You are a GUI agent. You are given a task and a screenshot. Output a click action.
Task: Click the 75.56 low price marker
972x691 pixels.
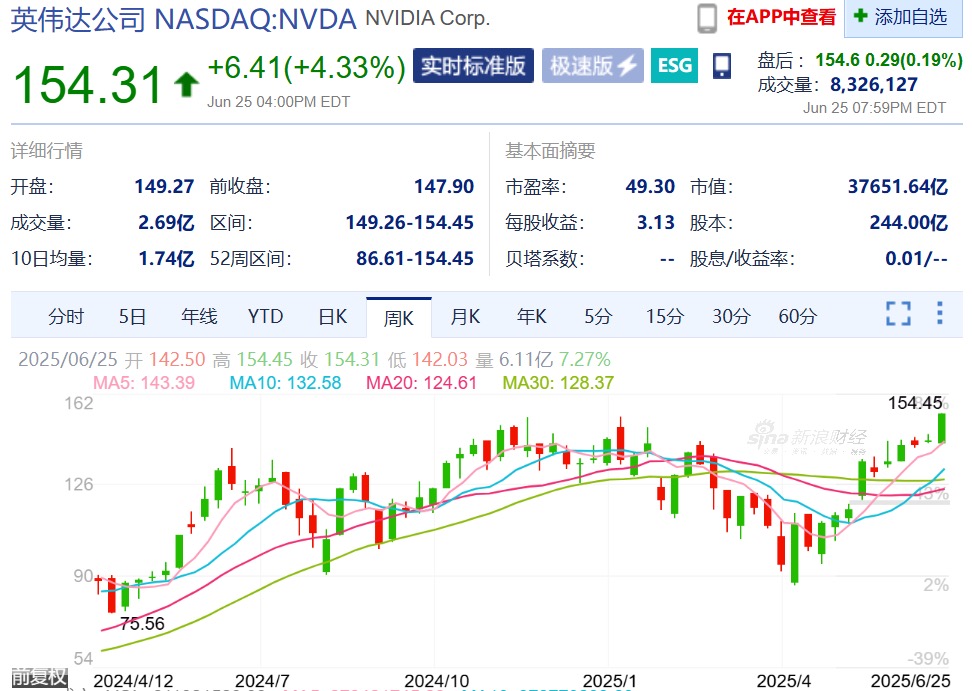[x=143, y=623]
